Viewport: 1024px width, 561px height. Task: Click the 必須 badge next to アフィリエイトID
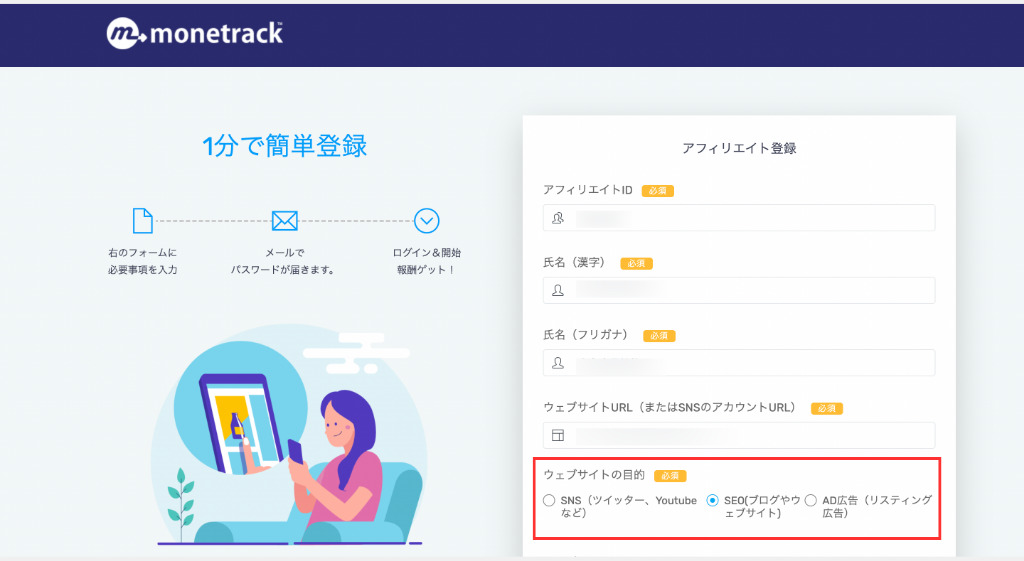(658, 191)
